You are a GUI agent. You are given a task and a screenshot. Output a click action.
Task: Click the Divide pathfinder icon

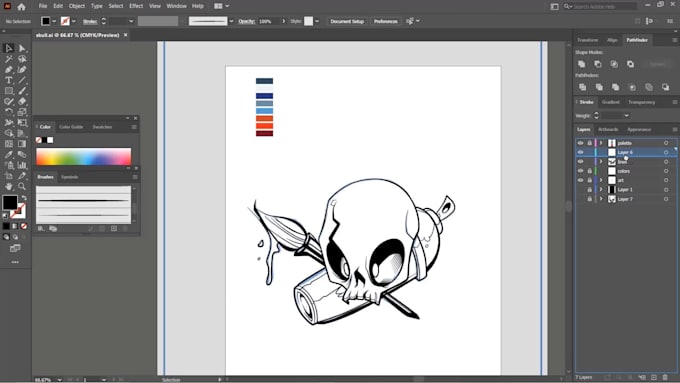coord(582,87)
